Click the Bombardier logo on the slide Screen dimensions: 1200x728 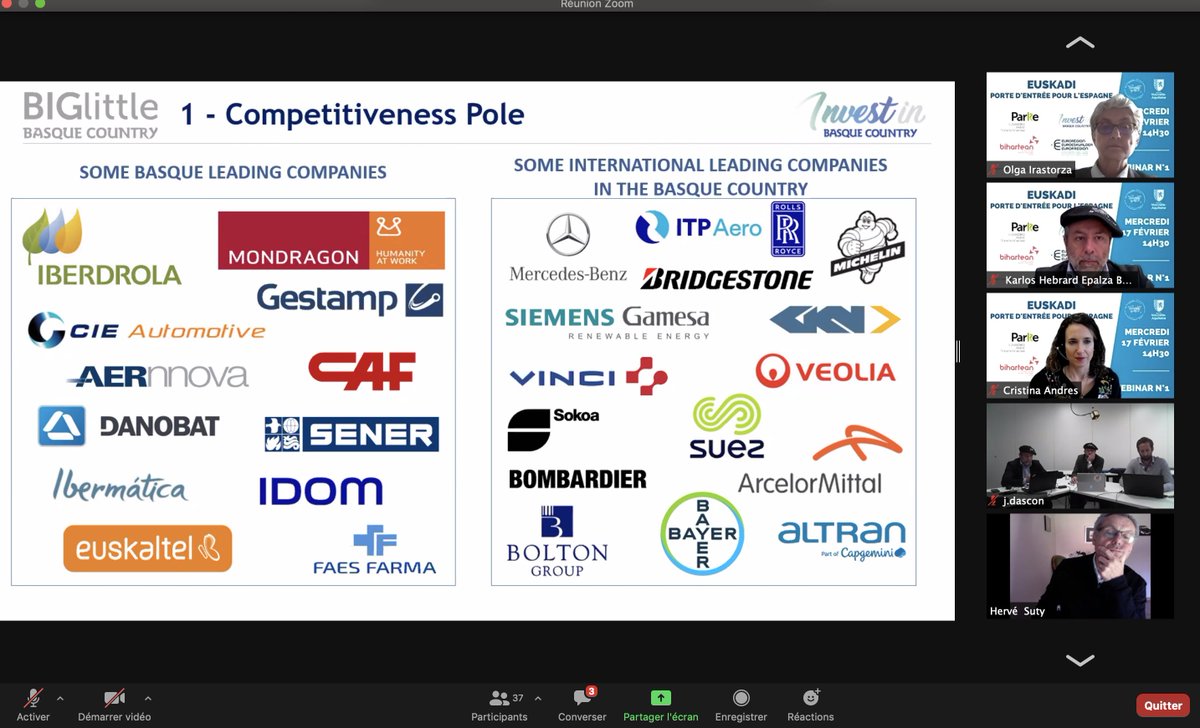coord(577,479)
